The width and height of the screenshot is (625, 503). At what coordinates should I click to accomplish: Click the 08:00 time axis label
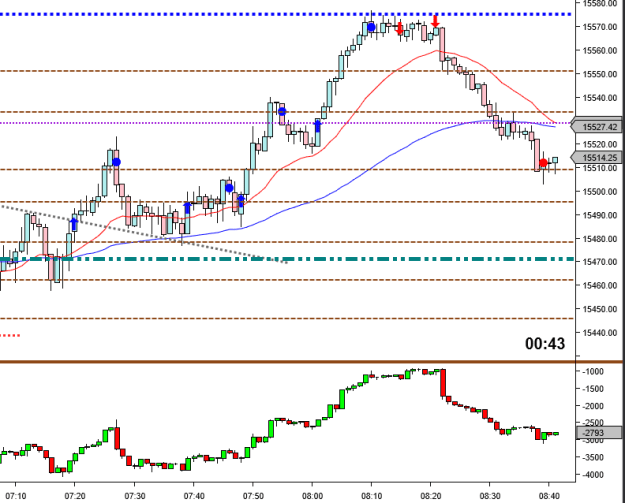(312, 496)
